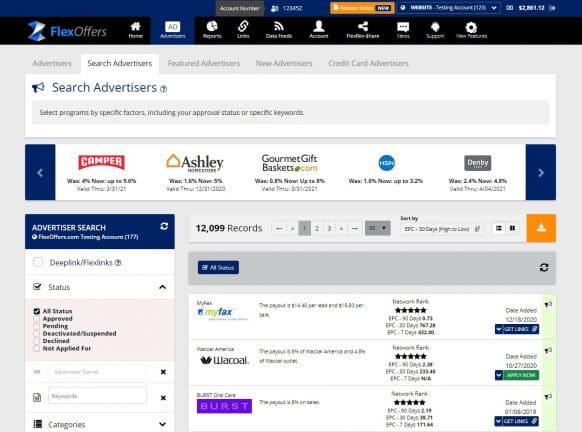Check the Not Applied For option
582x432 pixels.
(x=36, y=348)
